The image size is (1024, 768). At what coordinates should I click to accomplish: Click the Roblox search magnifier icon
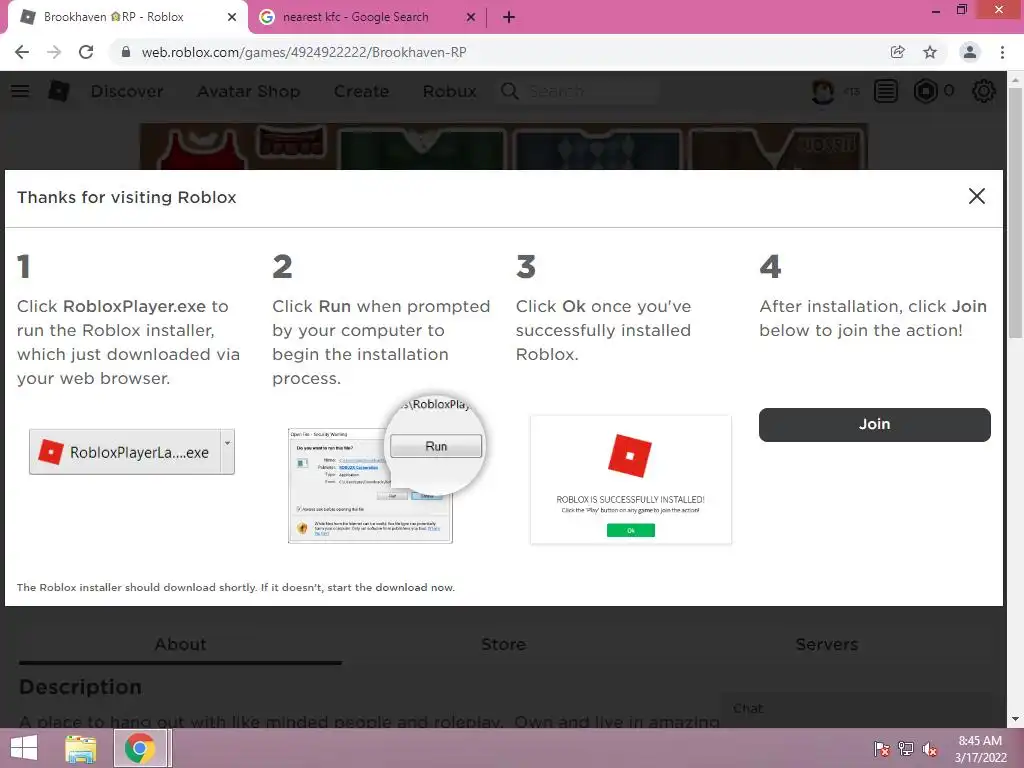(x=510, y=91)
